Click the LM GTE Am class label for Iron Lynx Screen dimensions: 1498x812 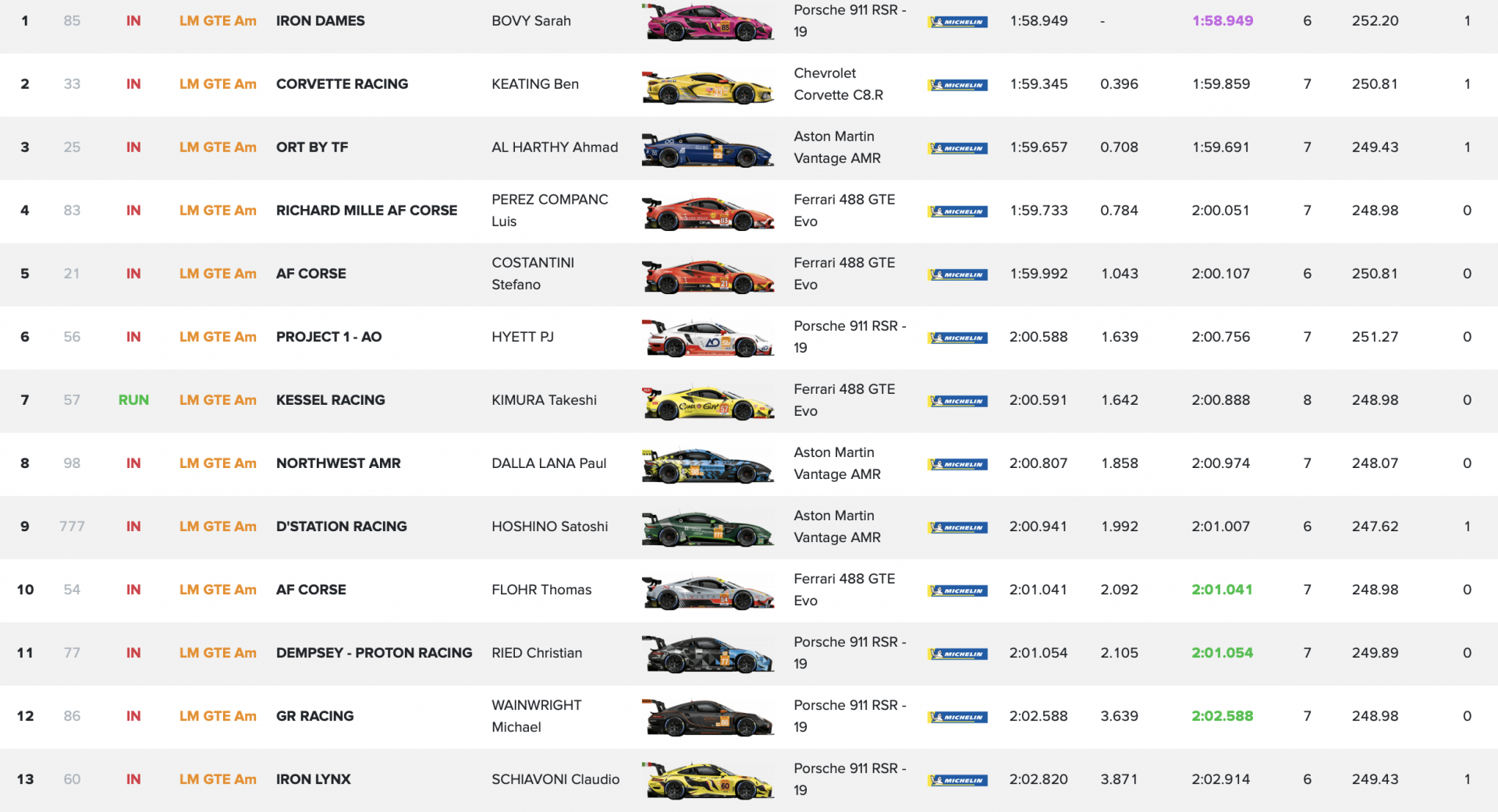coord(218,779)
